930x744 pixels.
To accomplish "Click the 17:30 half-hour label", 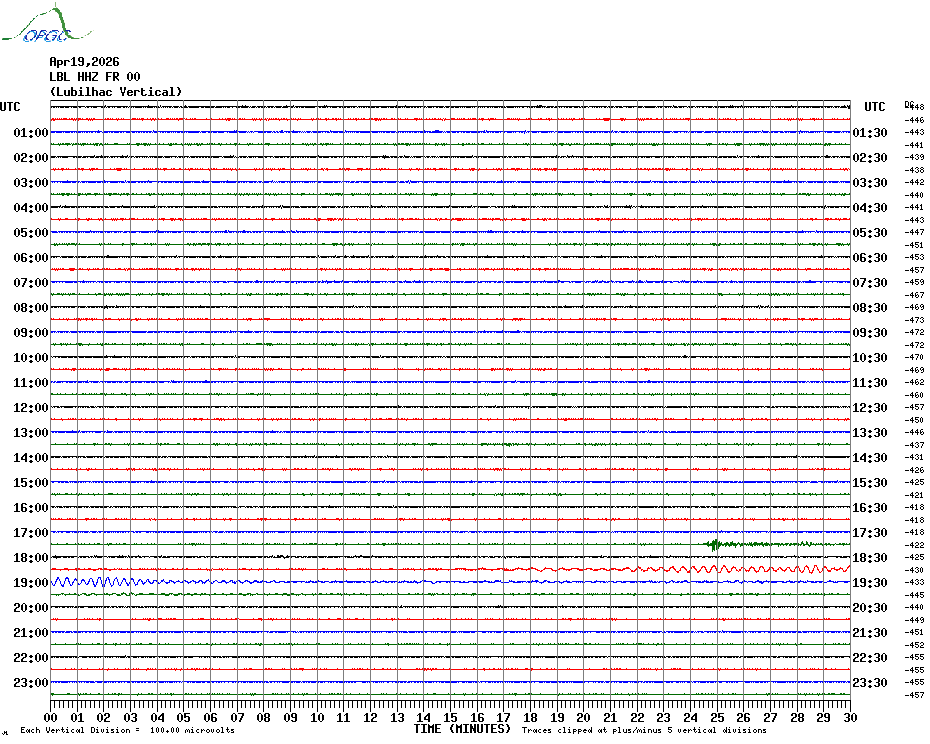I will (x=870, y=532).
